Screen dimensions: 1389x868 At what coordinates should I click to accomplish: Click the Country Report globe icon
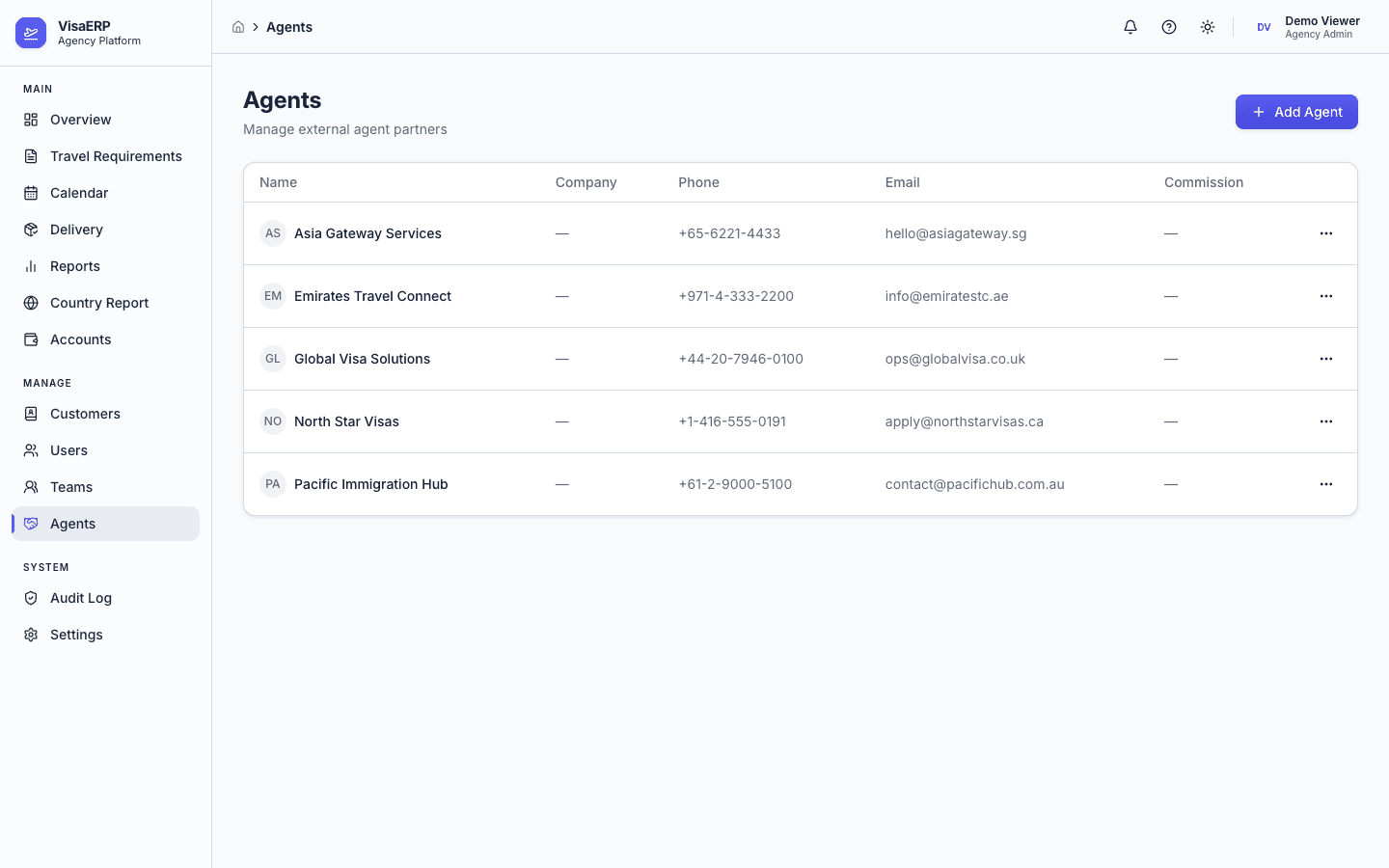click(x=30, y=303)
